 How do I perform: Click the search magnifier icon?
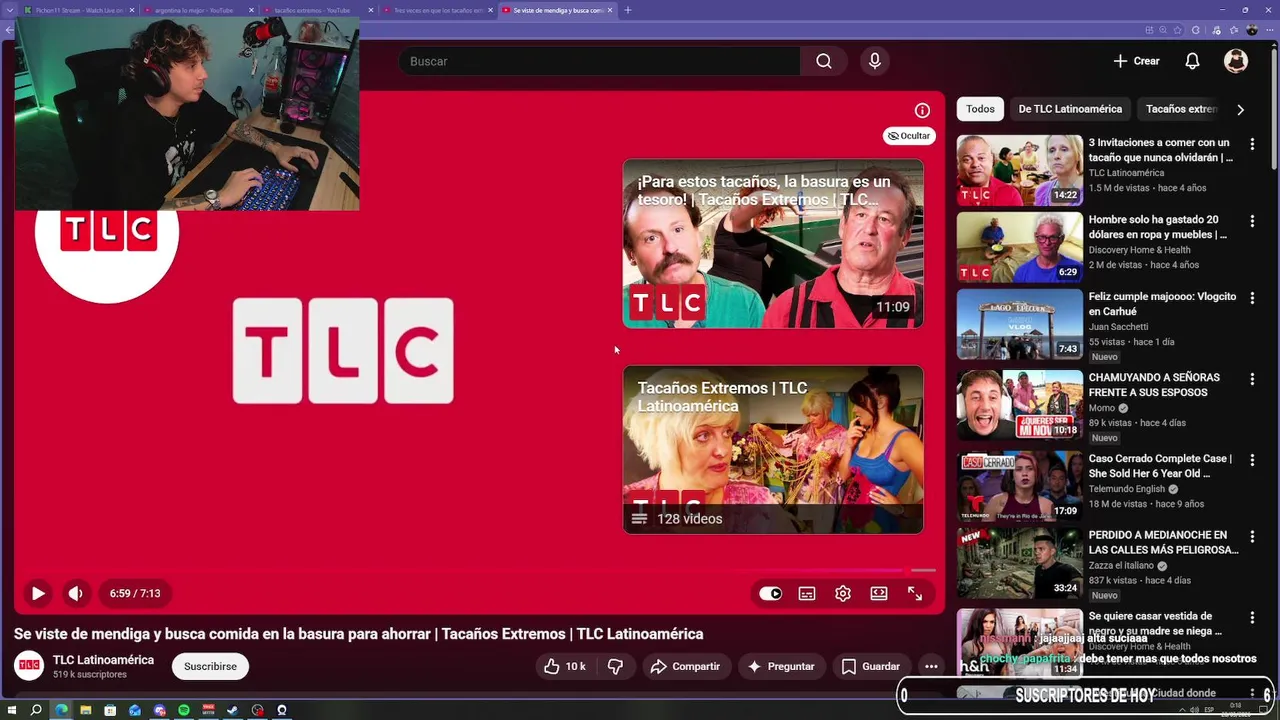click(x=823, y=61)
